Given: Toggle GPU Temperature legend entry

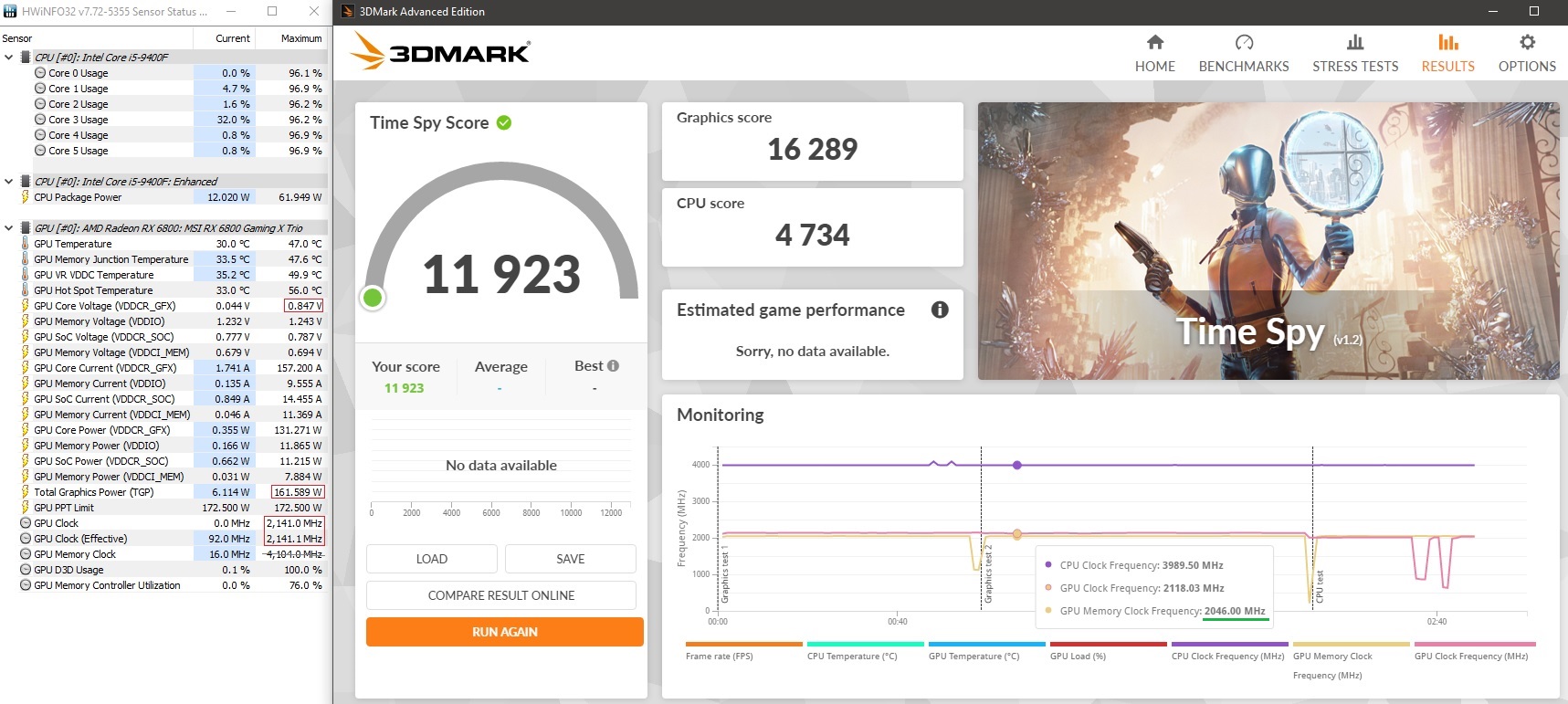Looking at the screenshot, I should click(x=986, y=650).
